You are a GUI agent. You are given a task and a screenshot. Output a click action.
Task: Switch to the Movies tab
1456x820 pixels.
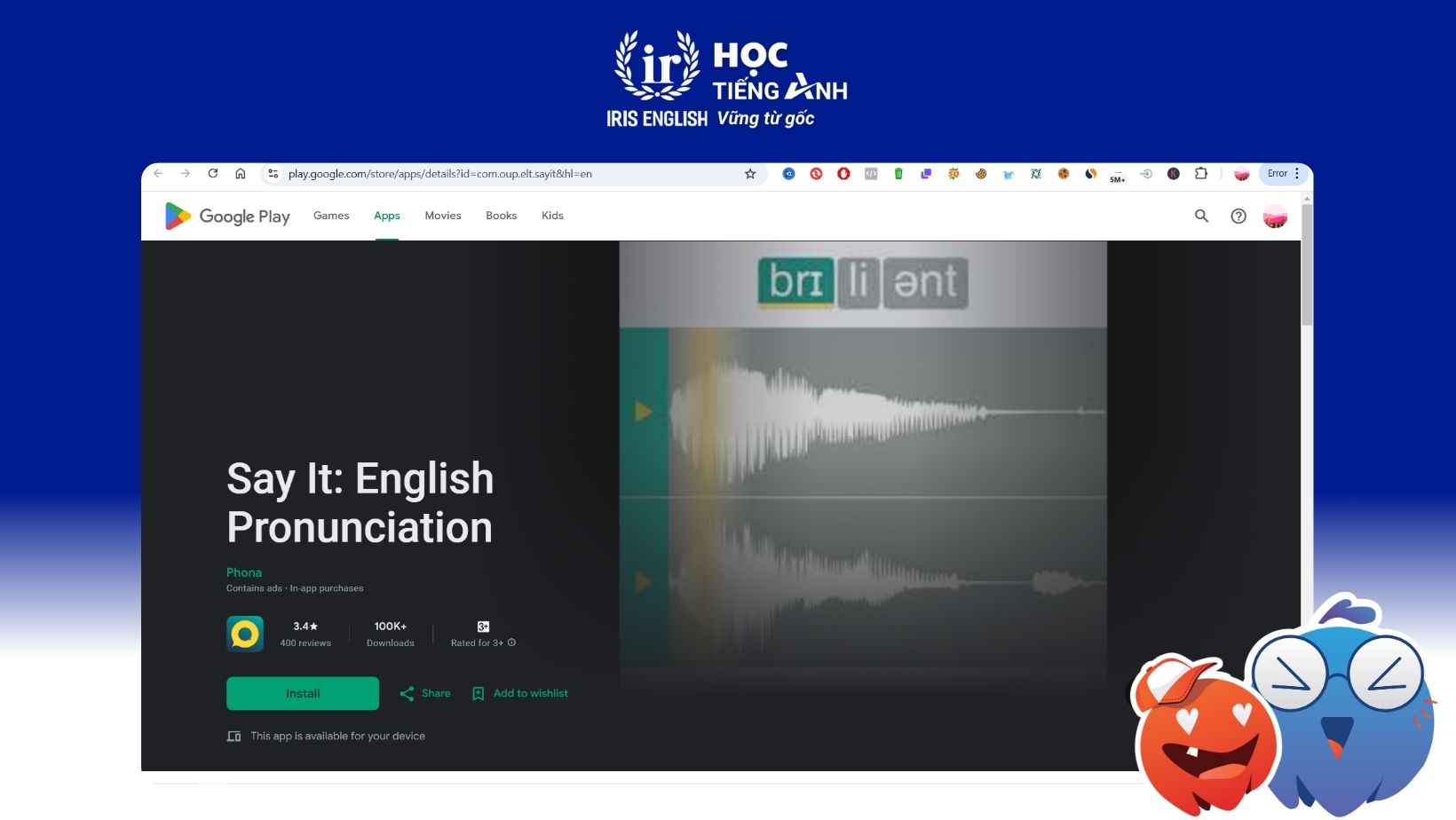coord(443,216)
